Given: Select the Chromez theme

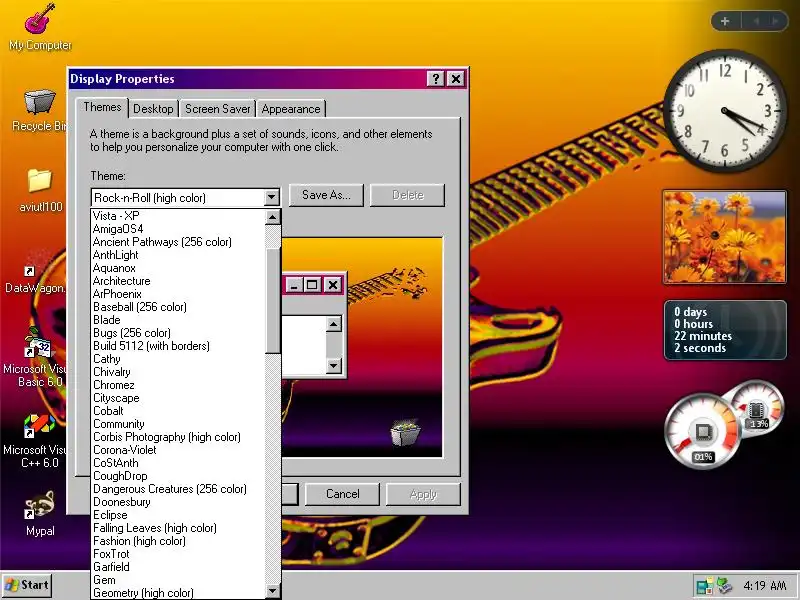Looking at the screenshot, I should pos(179,385).
